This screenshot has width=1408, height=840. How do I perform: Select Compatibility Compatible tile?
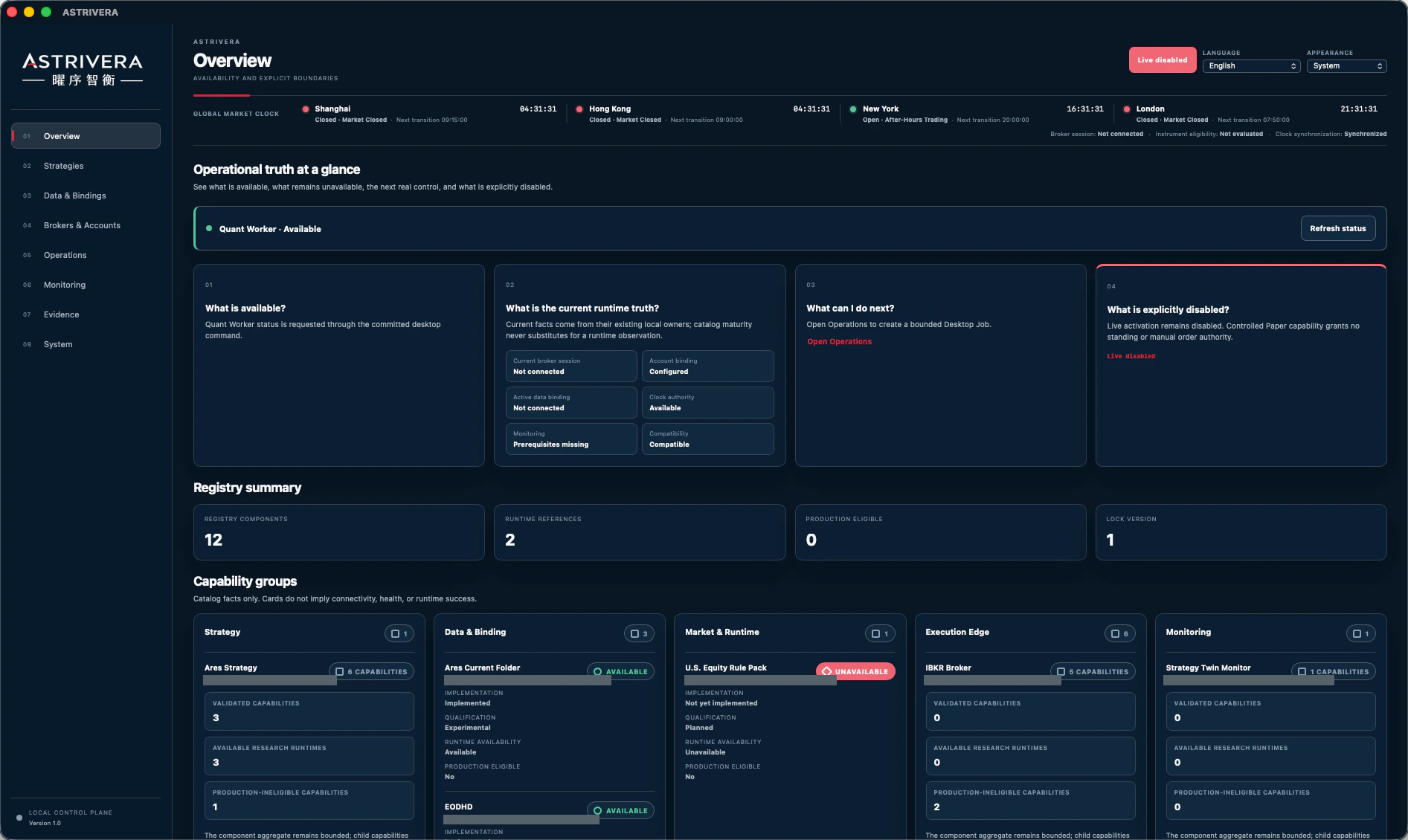point(707,439)
